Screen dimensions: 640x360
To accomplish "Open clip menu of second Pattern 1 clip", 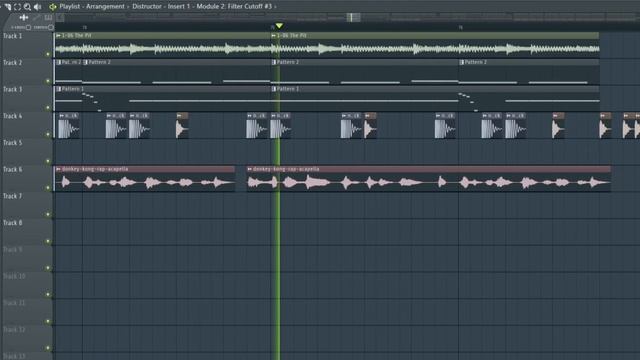I will pyautogui.click(x=274, y=89).
